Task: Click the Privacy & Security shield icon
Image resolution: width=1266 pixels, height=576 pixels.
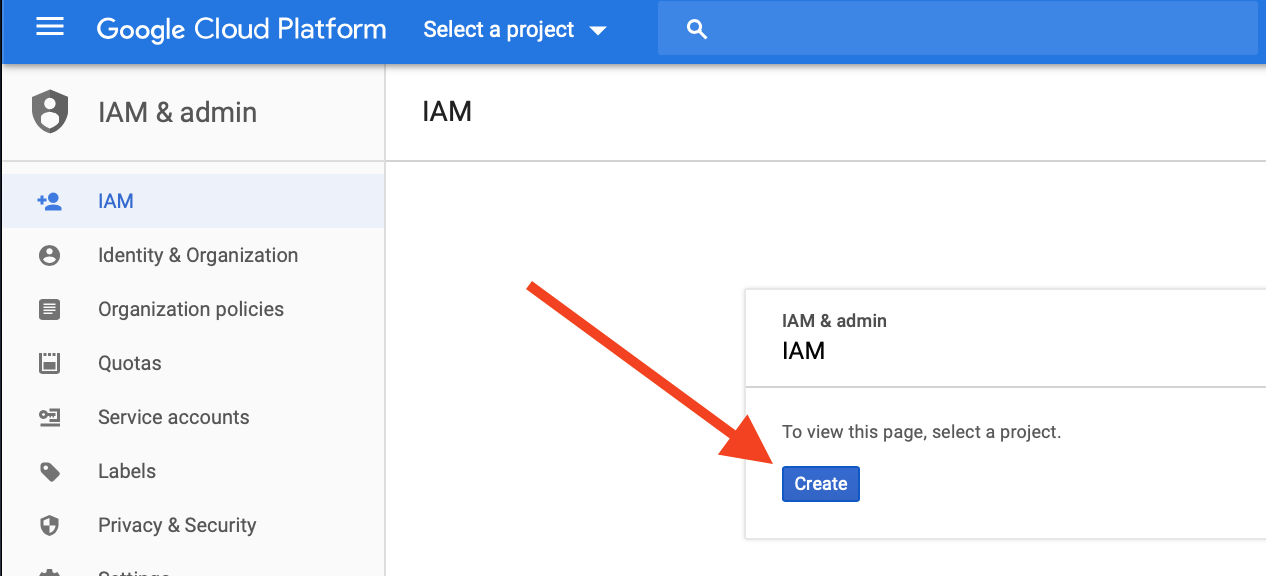Action: tap(49, 525)
